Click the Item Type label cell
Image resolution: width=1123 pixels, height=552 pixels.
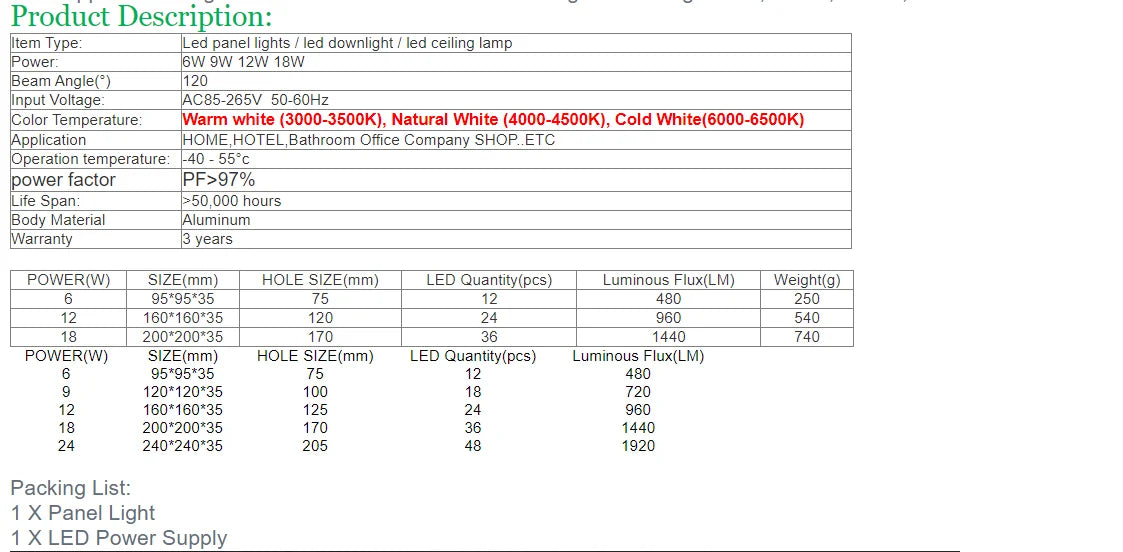tap(95, 43)
